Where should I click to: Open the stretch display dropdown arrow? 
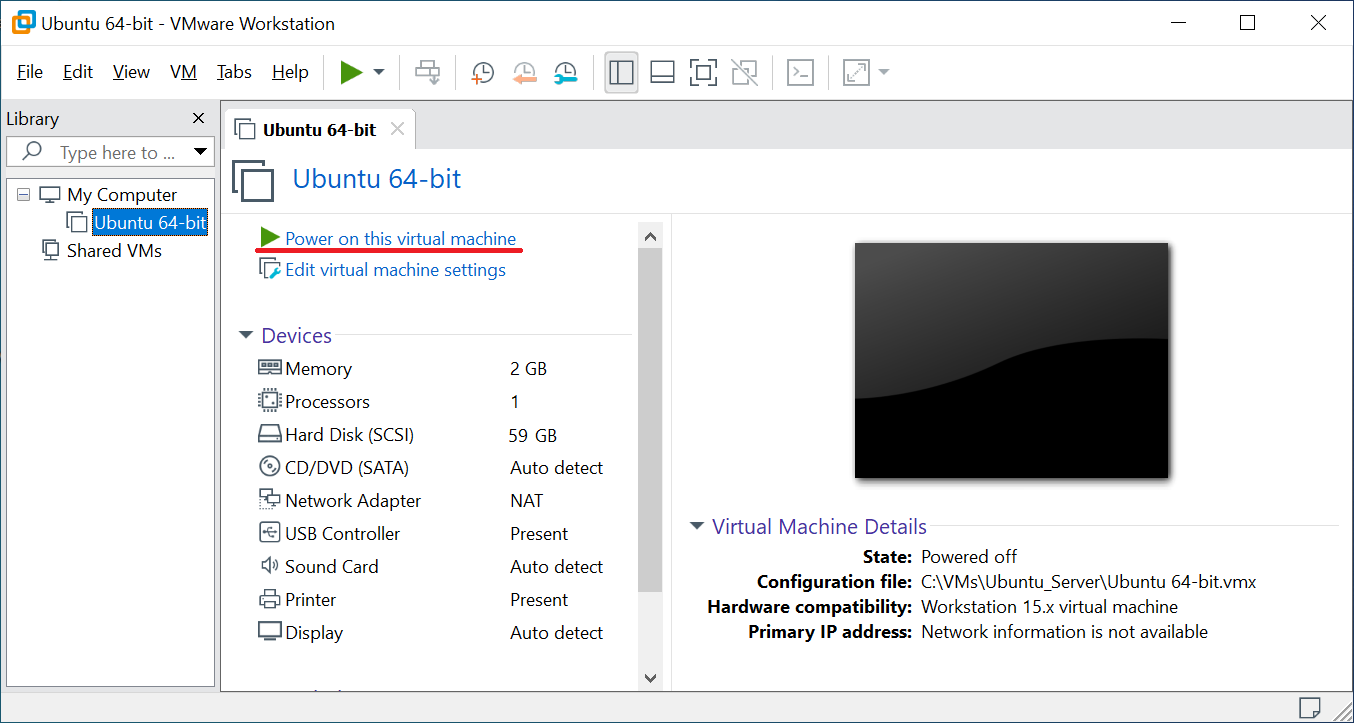(883, 72)
